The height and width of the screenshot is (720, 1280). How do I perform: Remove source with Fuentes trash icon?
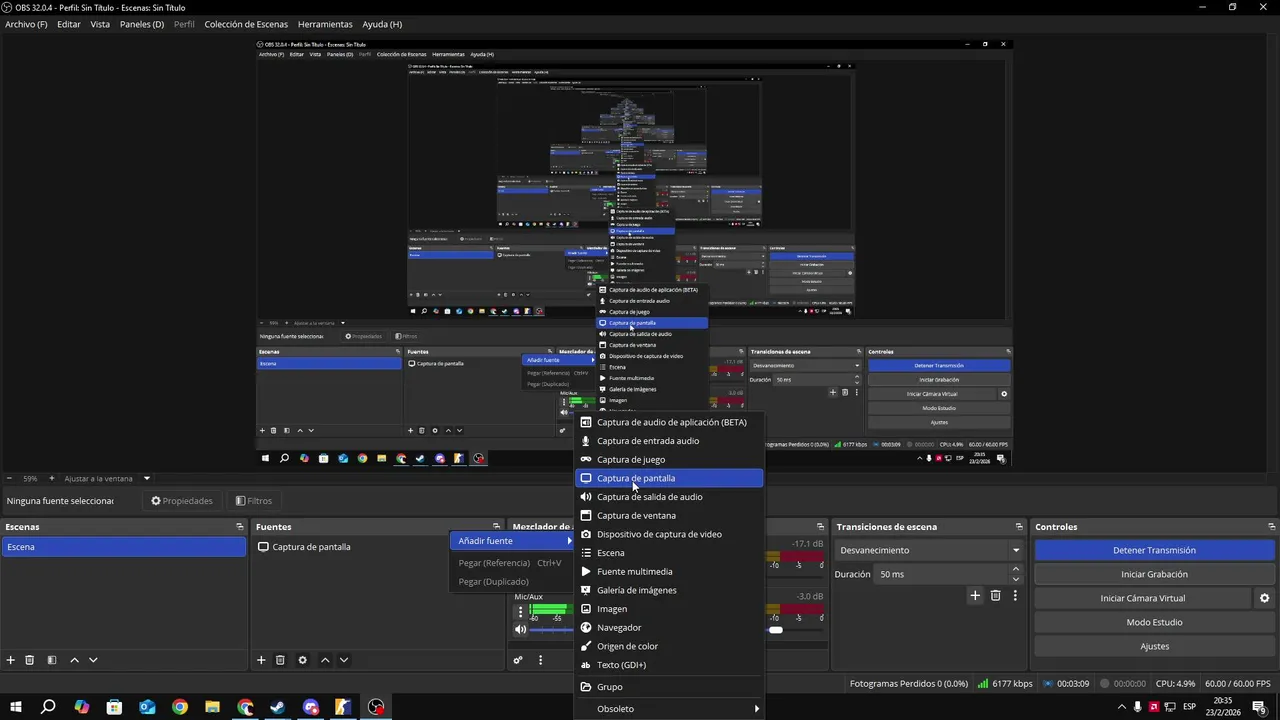(280, 660)
